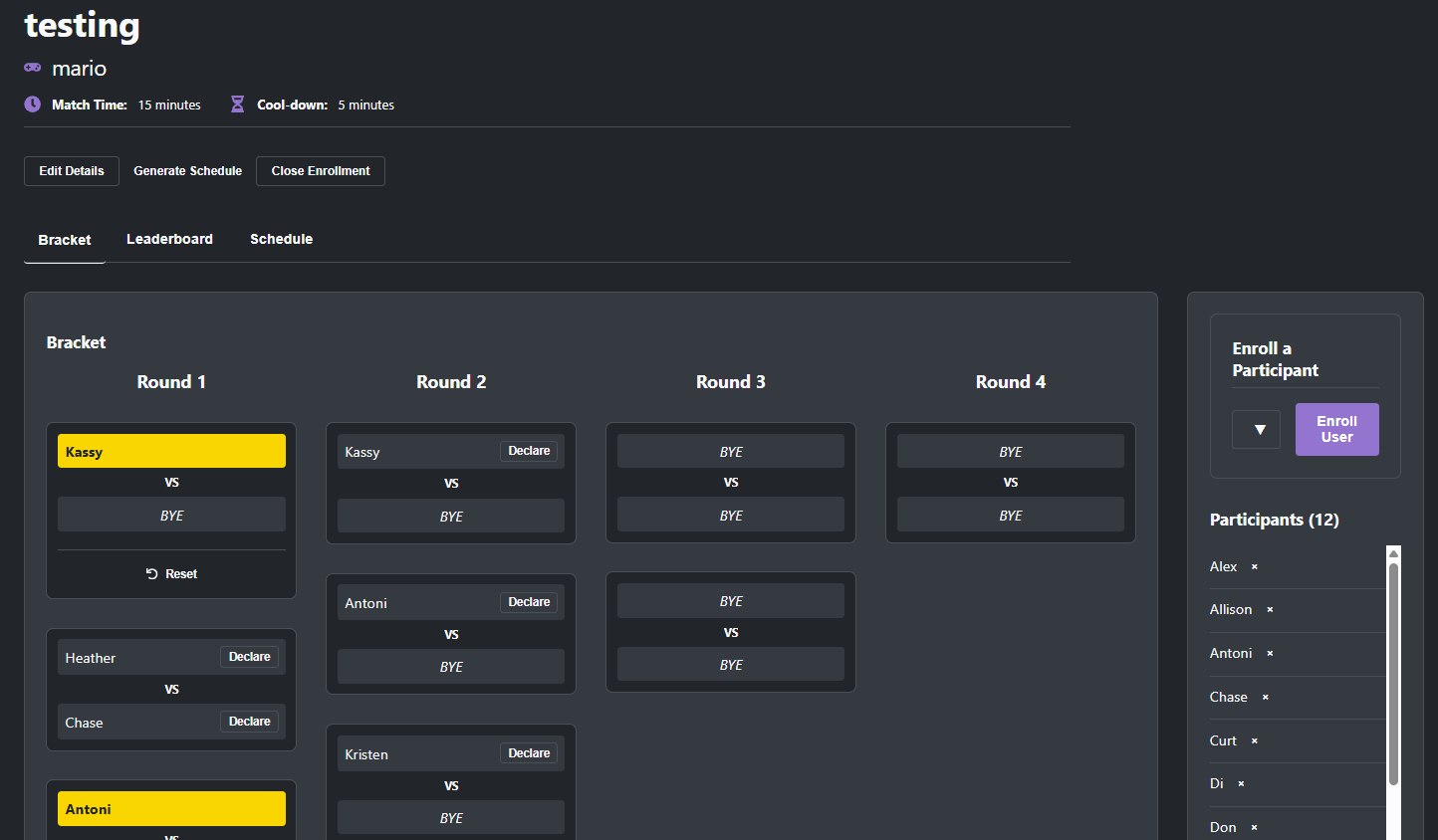Remove Chase from participants via x icon
Screen dimensions: 1438x840
[1266, 697]
